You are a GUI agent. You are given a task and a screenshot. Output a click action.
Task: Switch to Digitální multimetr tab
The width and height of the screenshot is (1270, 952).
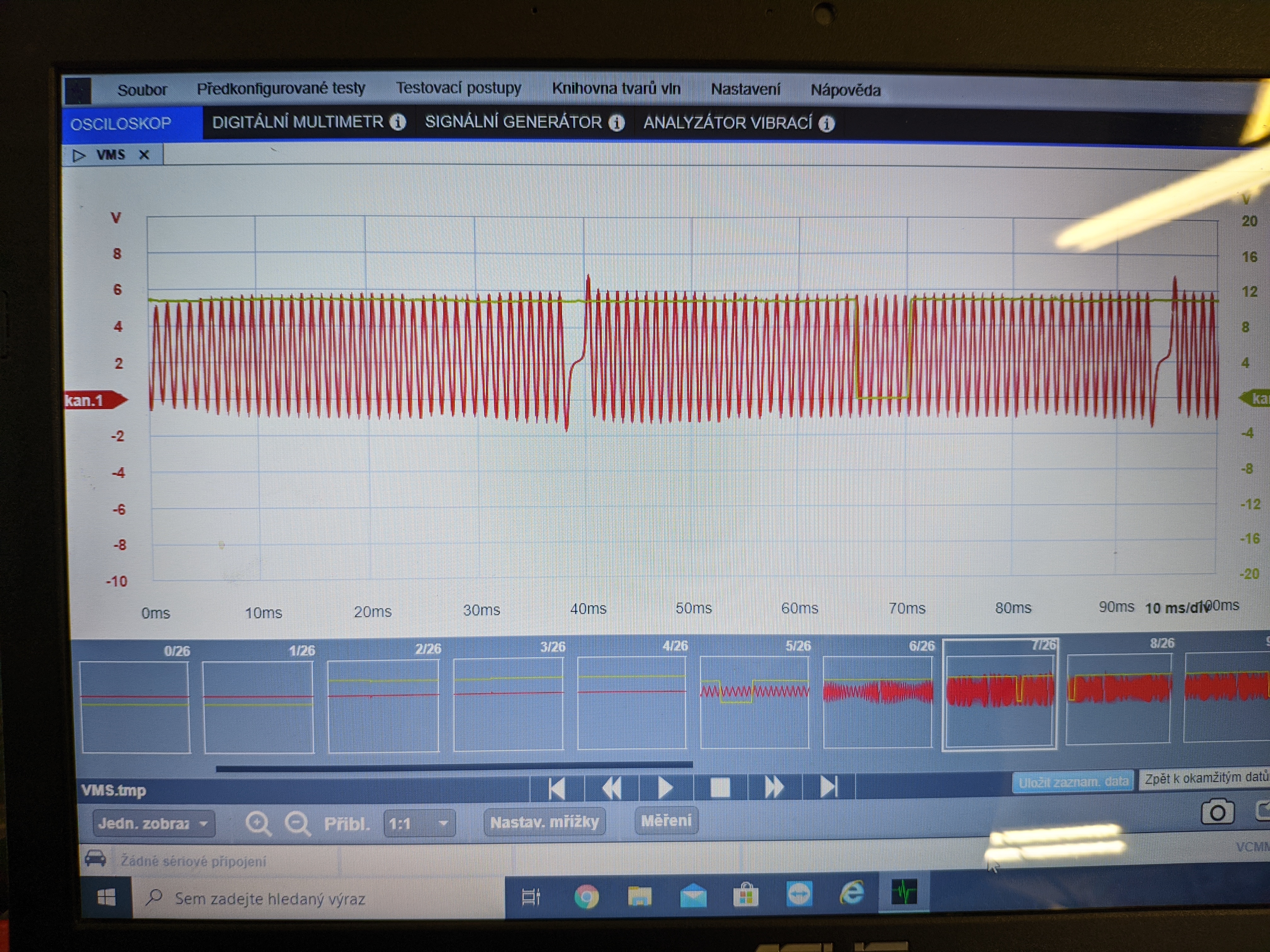click(x=297, y=122)
